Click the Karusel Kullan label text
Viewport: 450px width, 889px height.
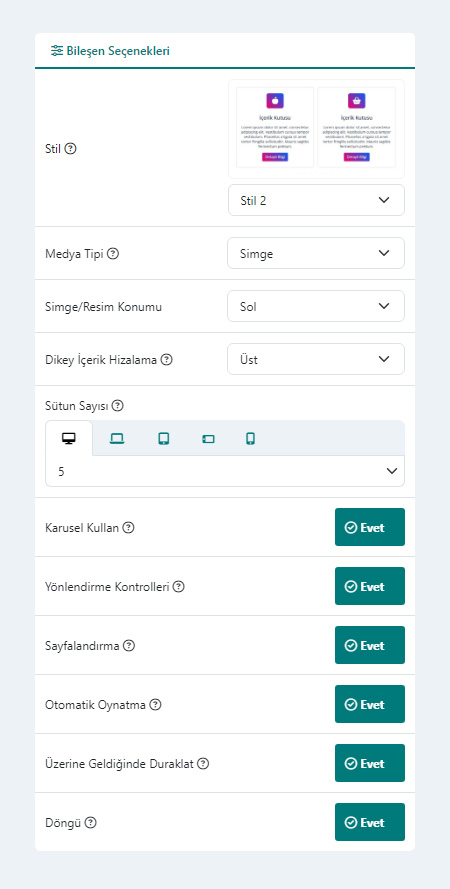coord(82,528)
